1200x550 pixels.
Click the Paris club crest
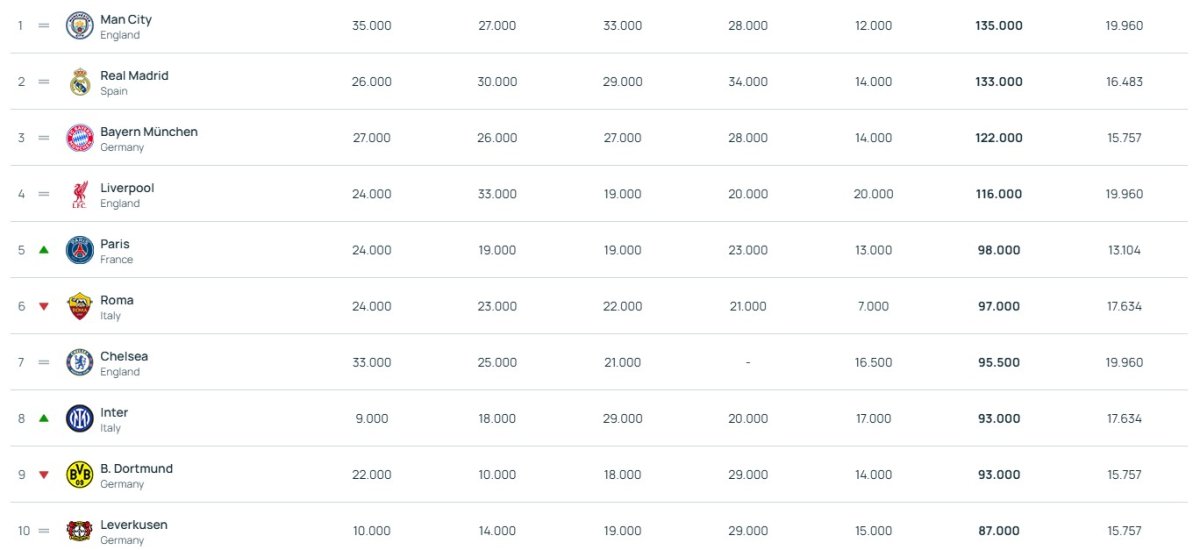[80, 250]
